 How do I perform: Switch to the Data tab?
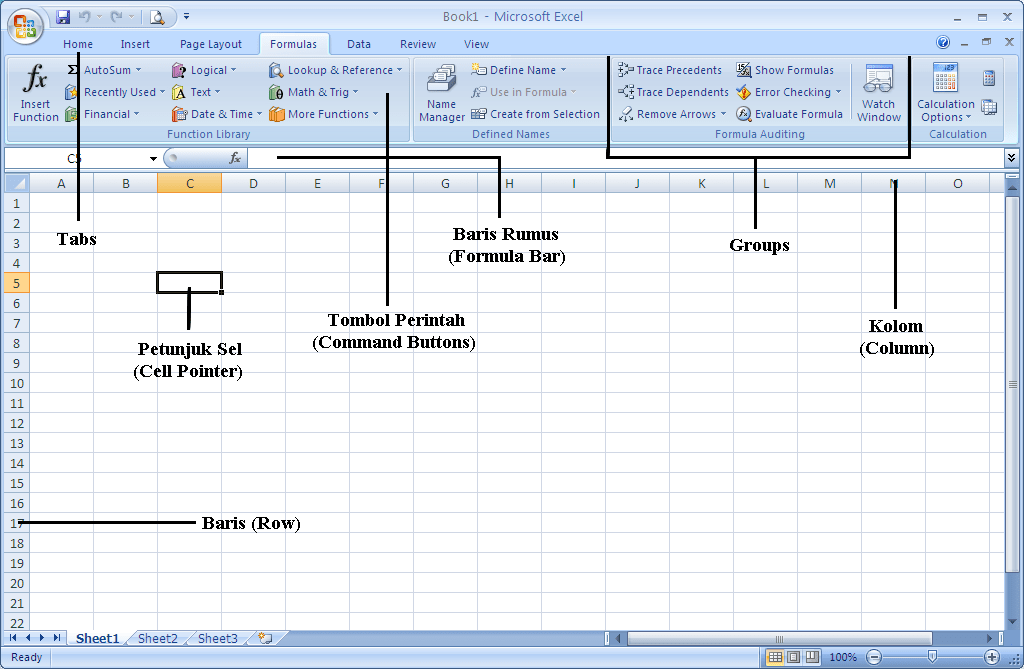359,44
